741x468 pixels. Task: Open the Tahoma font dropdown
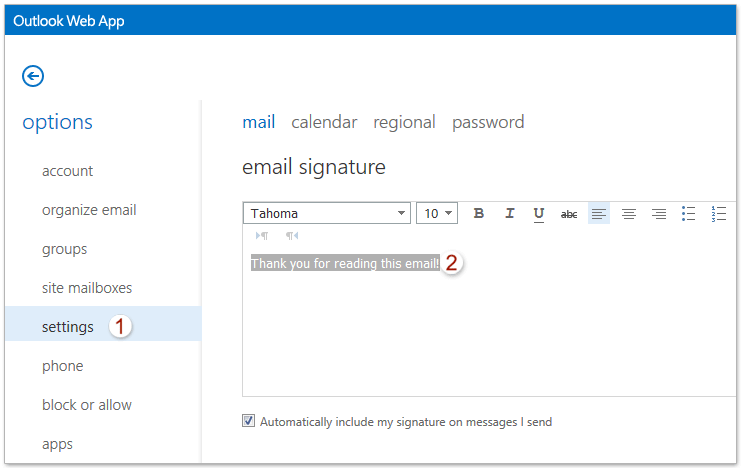(x=326, y=213)
